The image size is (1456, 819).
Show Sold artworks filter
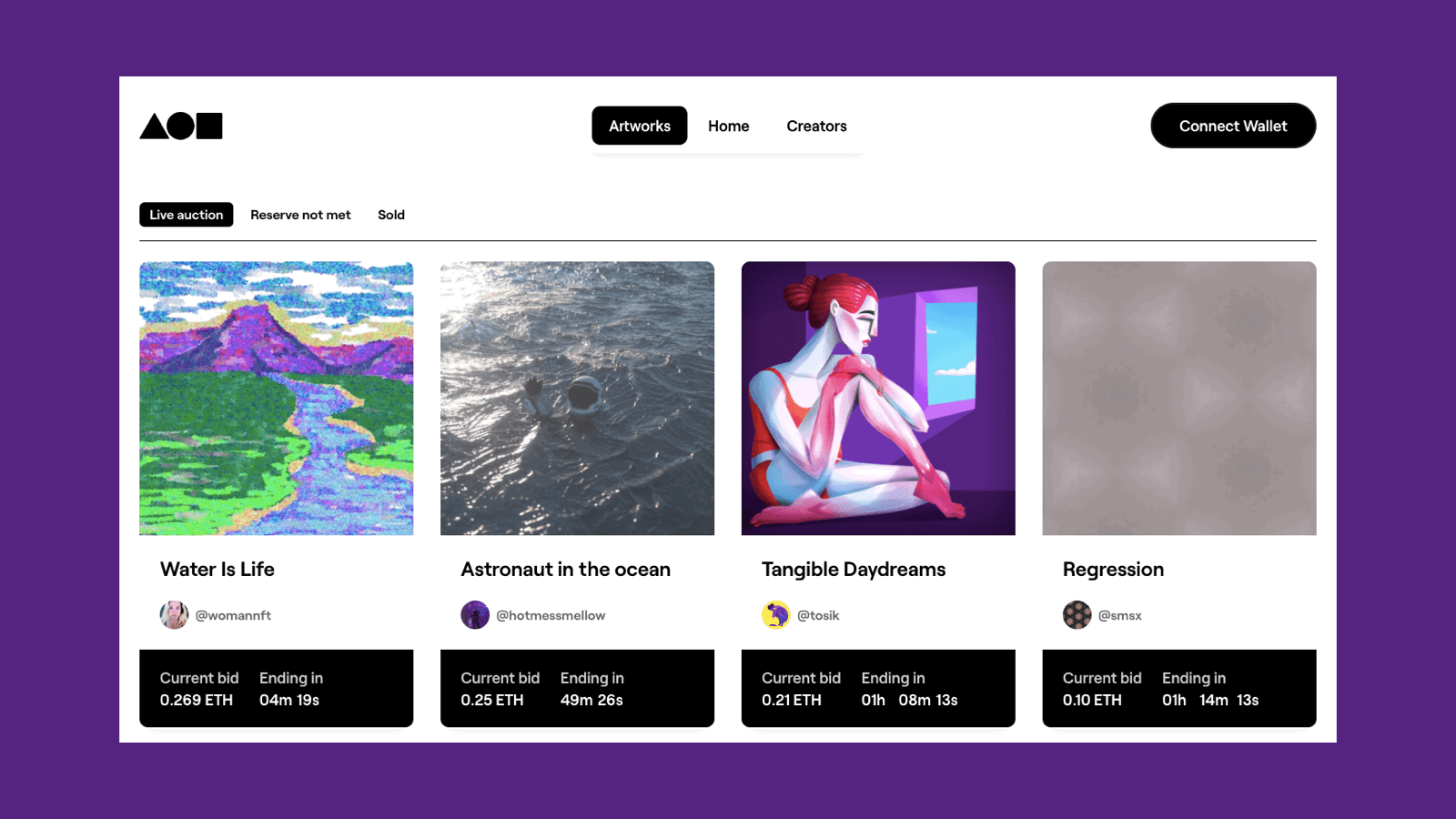391,215
